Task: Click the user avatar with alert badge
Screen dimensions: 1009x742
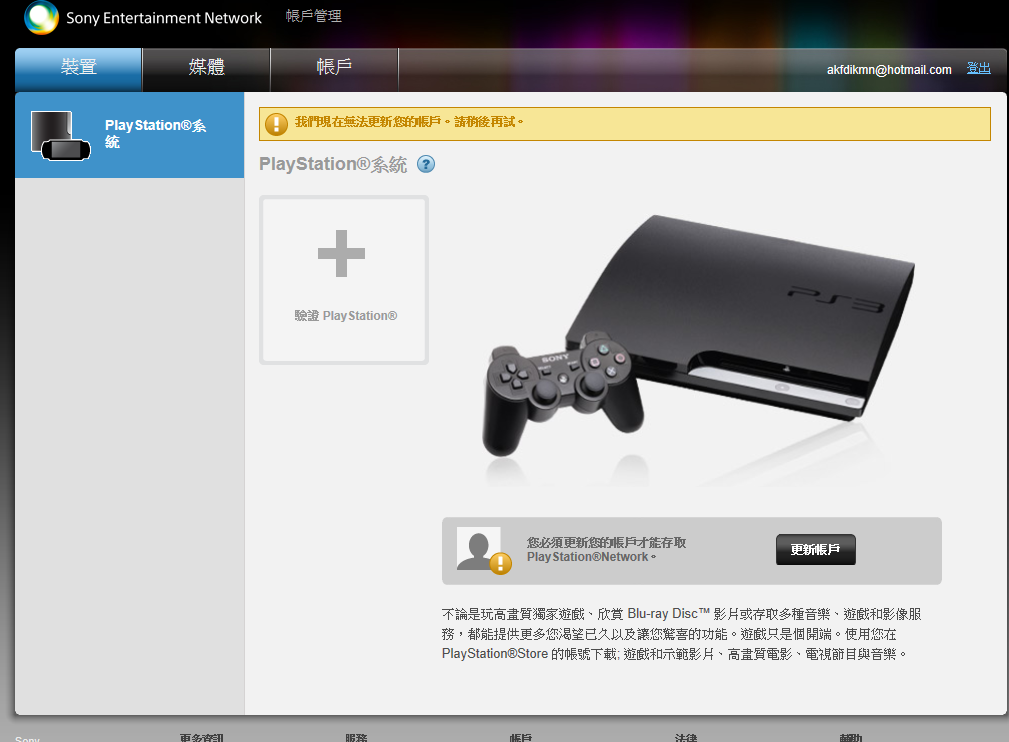Action: tap(483, 549)
